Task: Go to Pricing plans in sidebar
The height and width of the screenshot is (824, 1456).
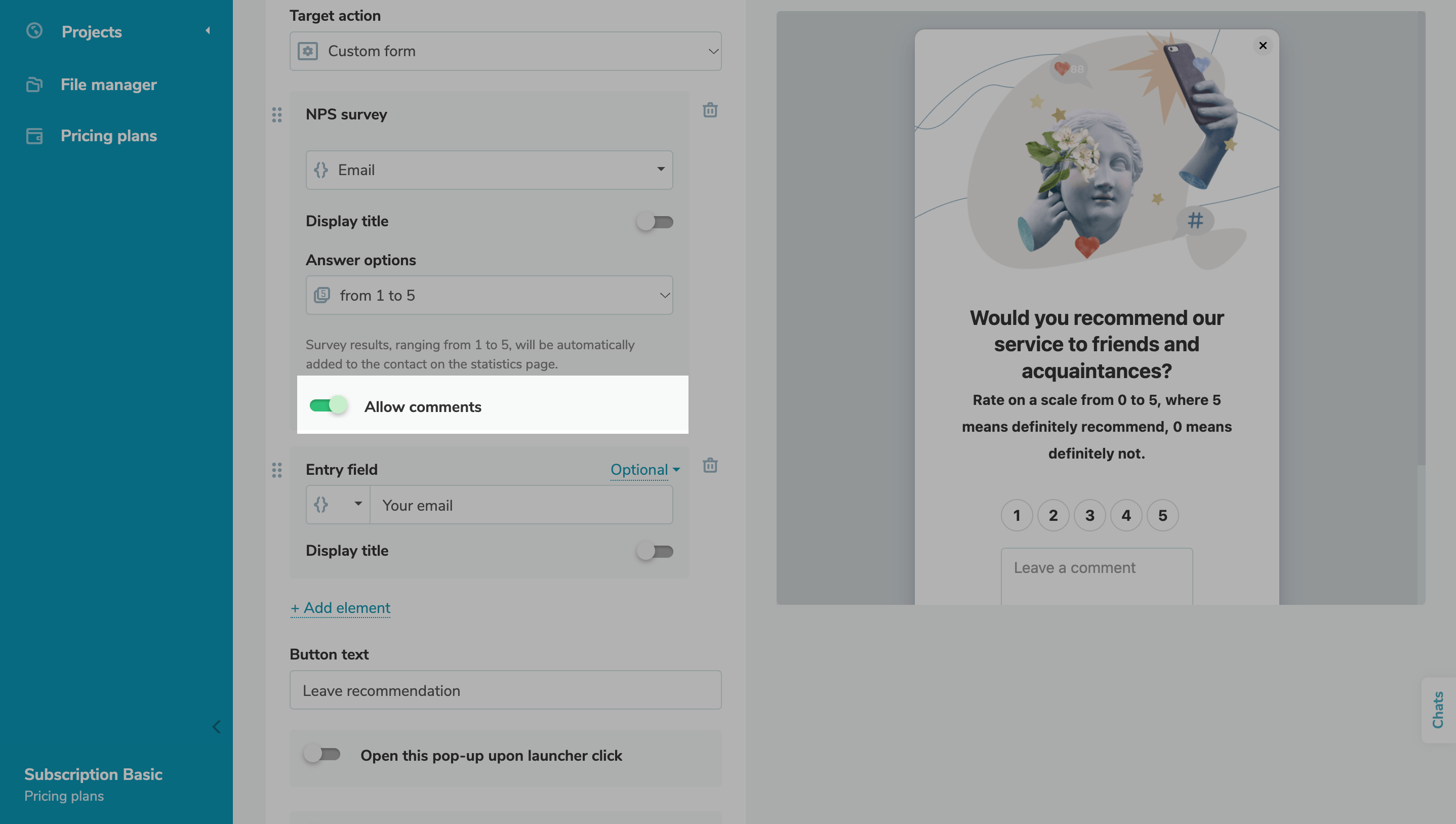Action: pos(109,136)
